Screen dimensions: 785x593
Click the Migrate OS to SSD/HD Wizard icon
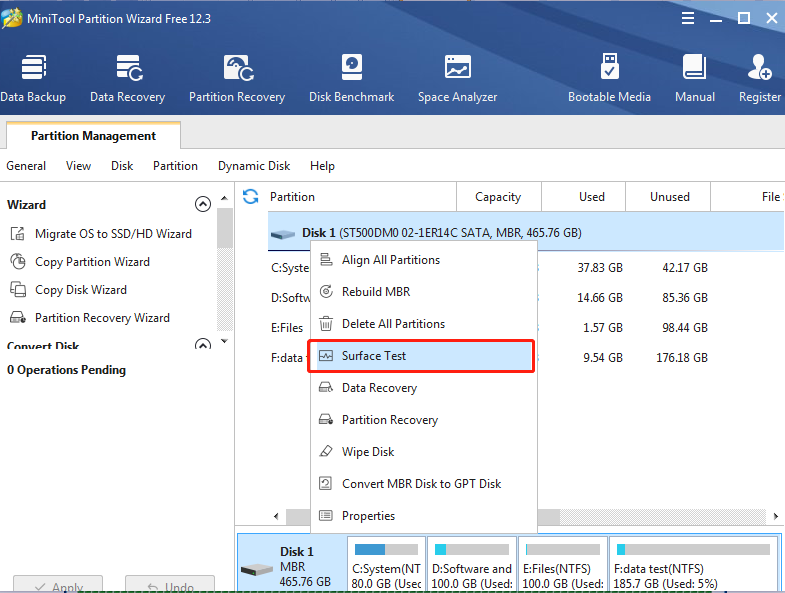18,233
